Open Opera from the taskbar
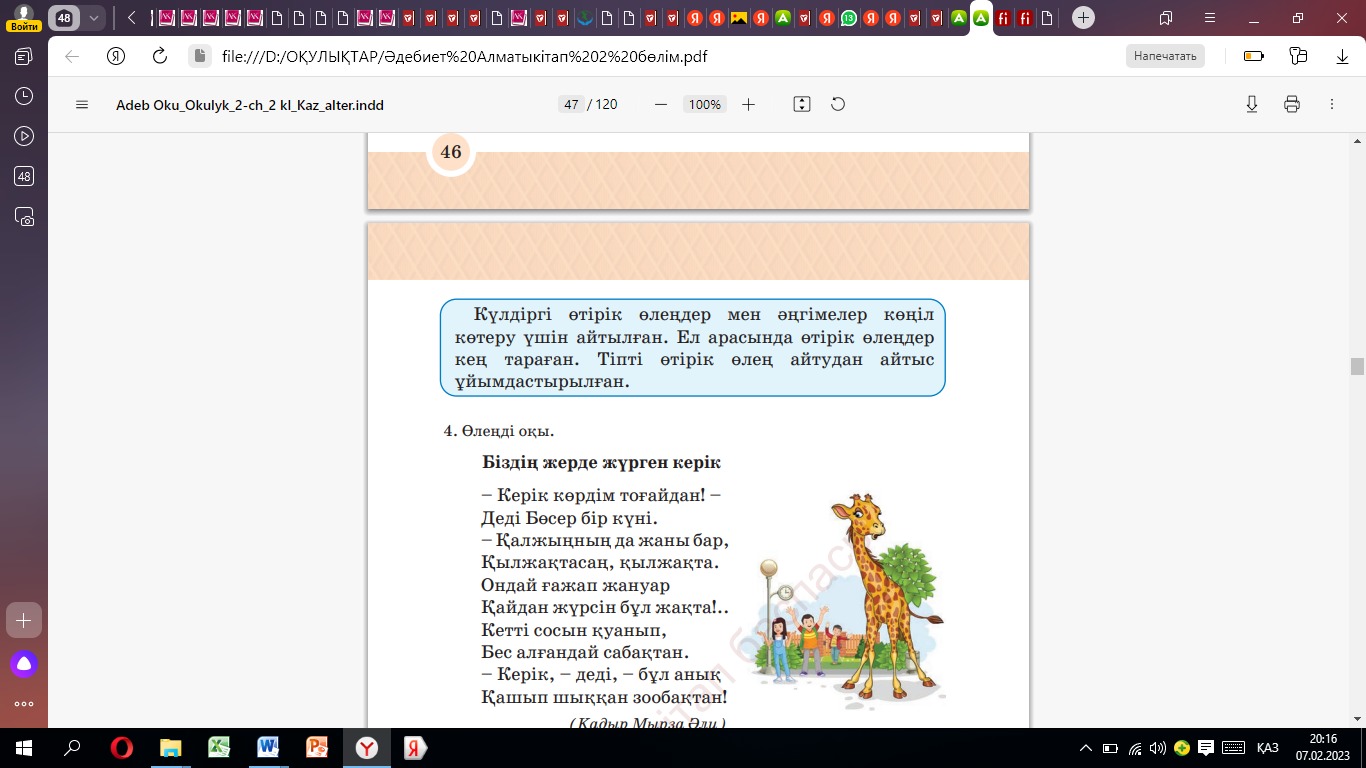Screen dimensions: 1366x768 pos(122,748)
